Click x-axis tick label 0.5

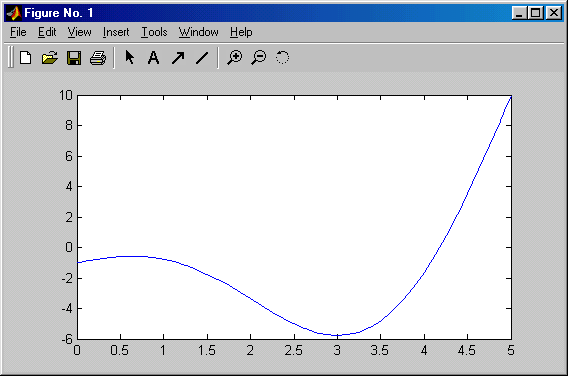pyautogui.click(x=120, y=351)
